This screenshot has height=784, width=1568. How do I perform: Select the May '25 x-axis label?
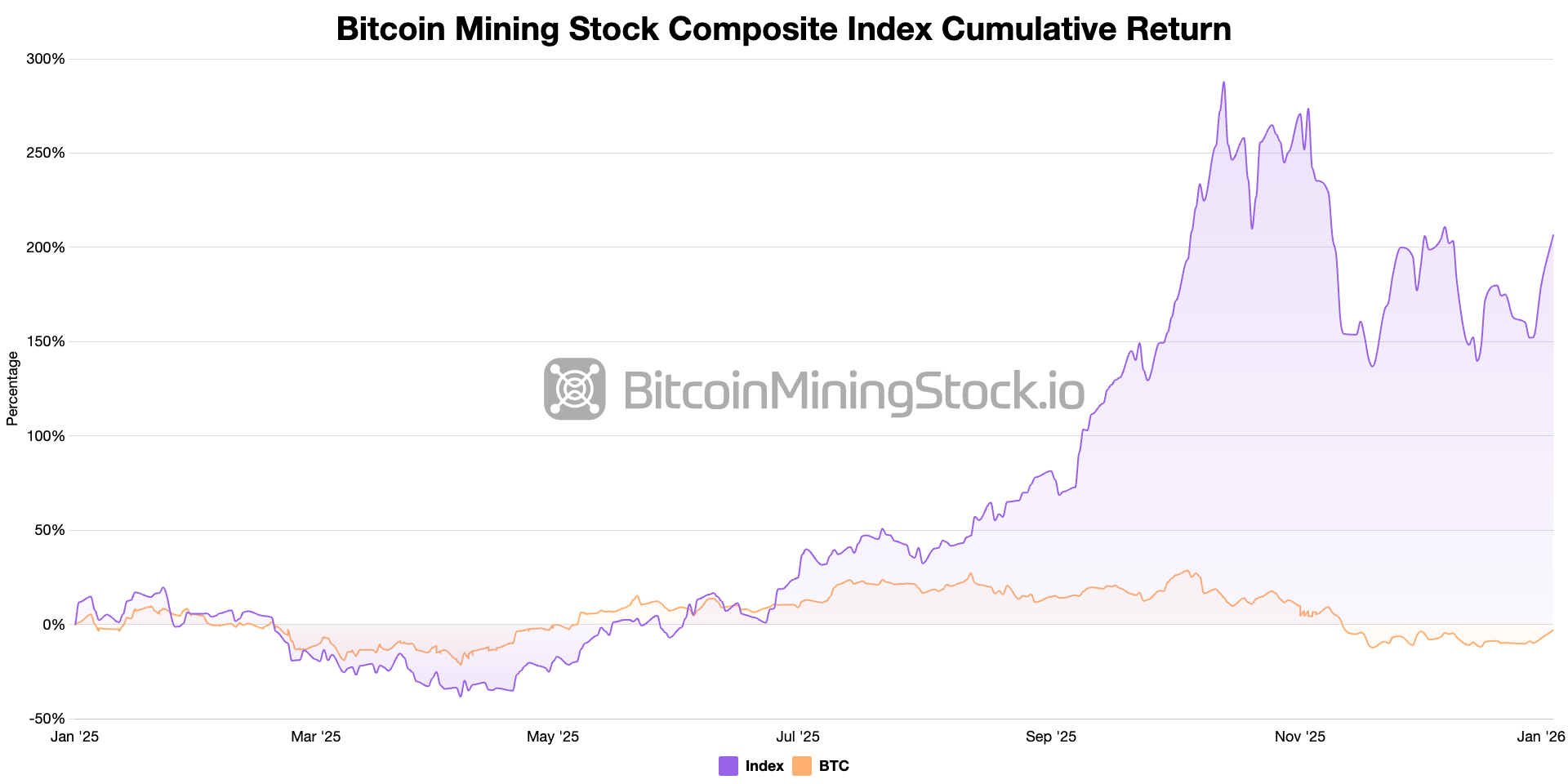click(553, 737)
